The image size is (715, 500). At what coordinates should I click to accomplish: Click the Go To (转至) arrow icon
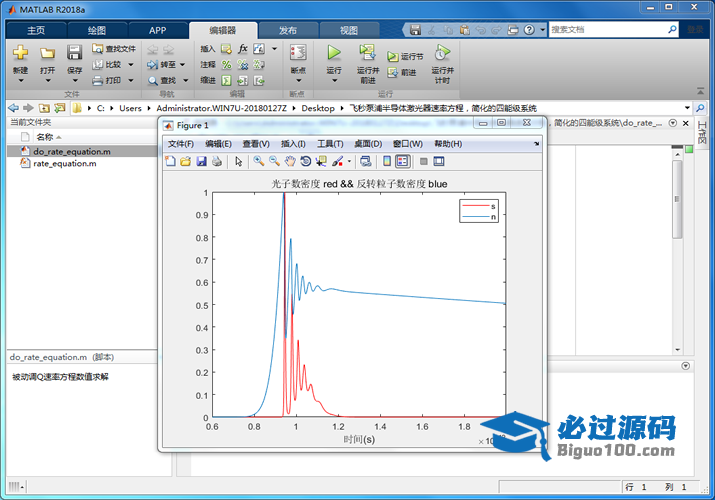152,65
